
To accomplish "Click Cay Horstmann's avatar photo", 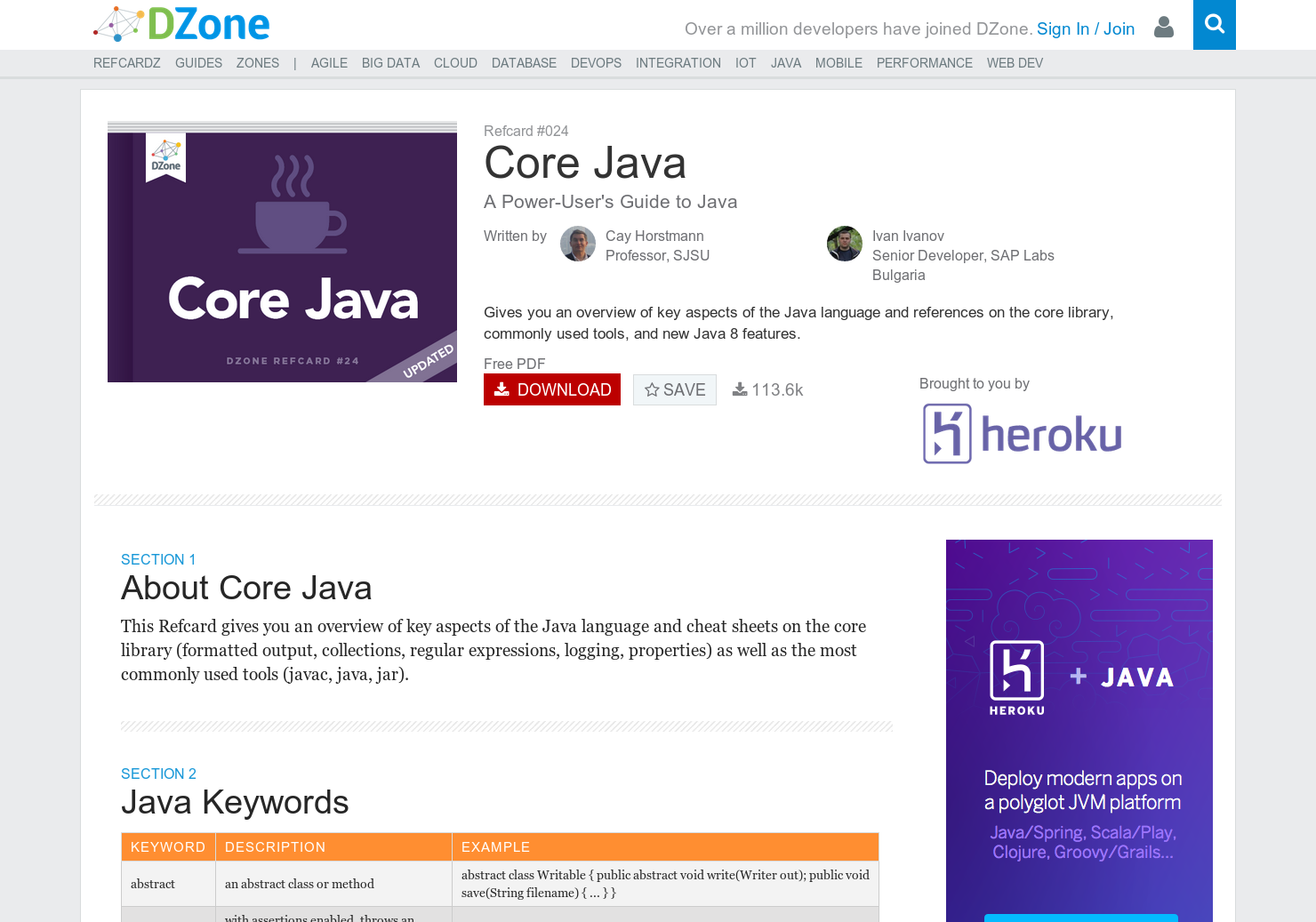I will (x=577, y=244).
